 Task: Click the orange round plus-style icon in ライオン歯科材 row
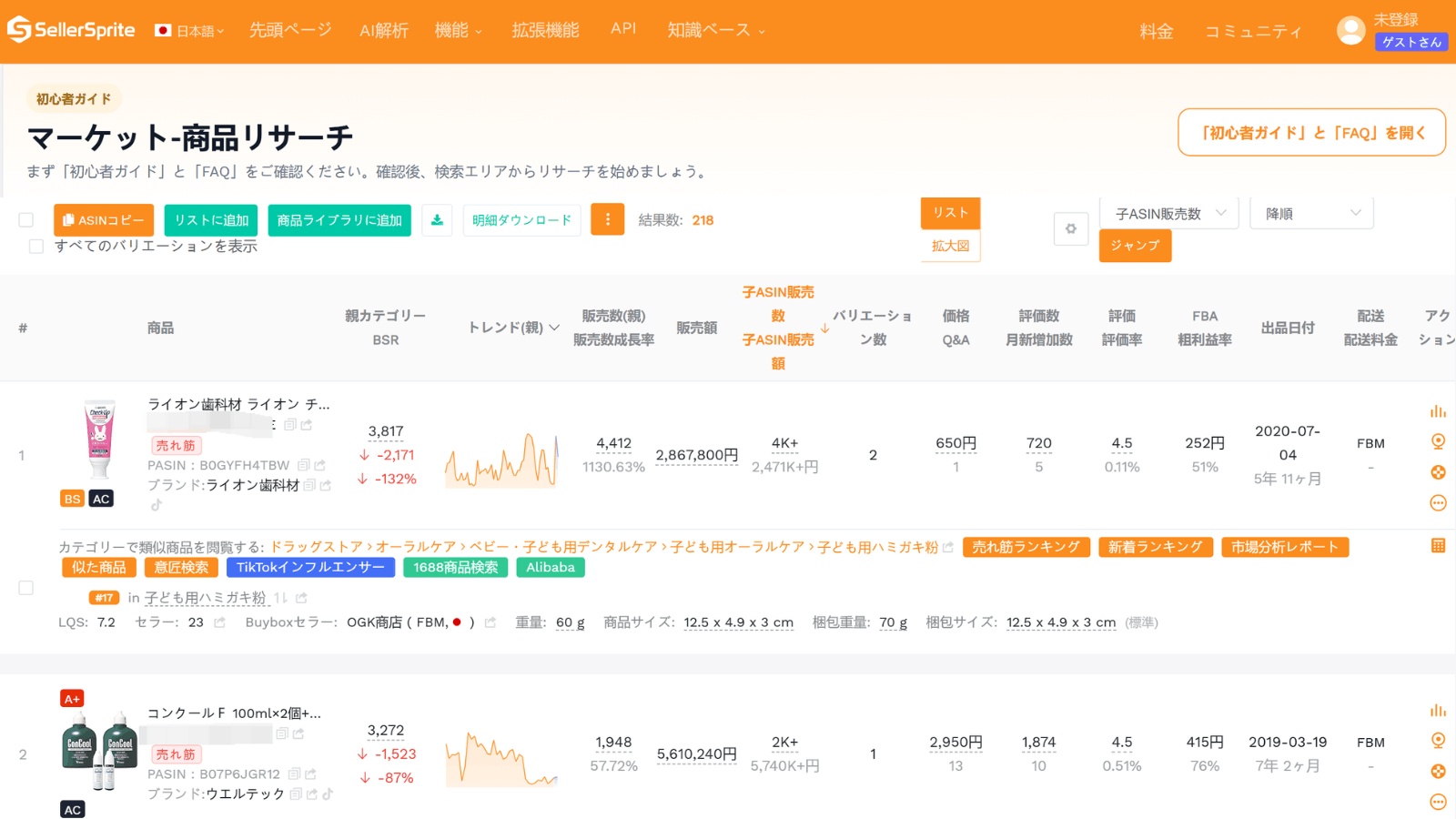click(x=1438, y=472)
